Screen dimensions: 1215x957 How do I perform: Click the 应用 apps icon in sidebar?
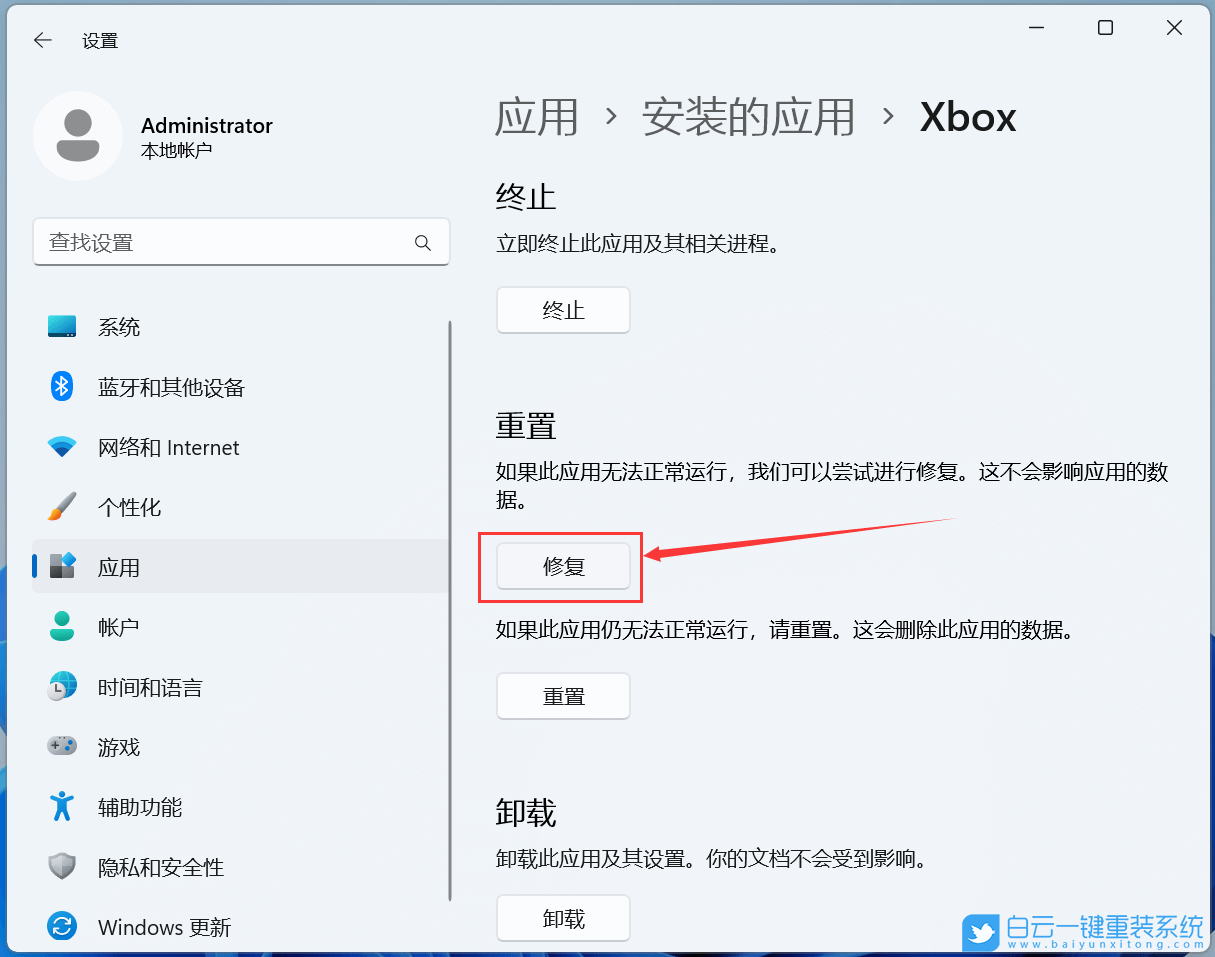pyautogui.click(x=61, y=567)
